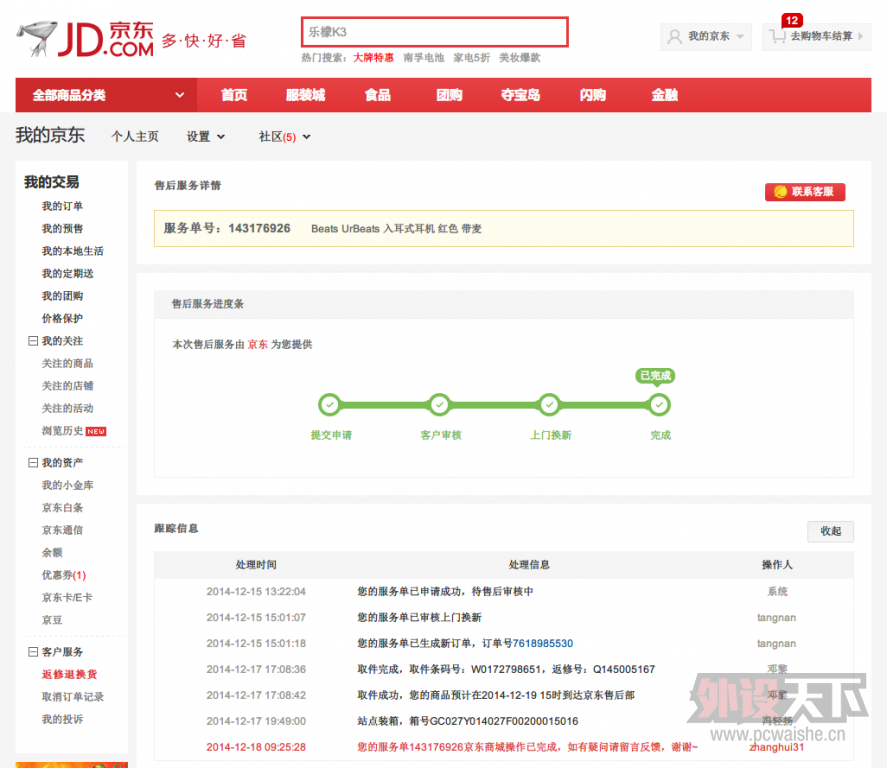
Task: Open 去购物车结算 cart checkout
Action: pos(817,37)
